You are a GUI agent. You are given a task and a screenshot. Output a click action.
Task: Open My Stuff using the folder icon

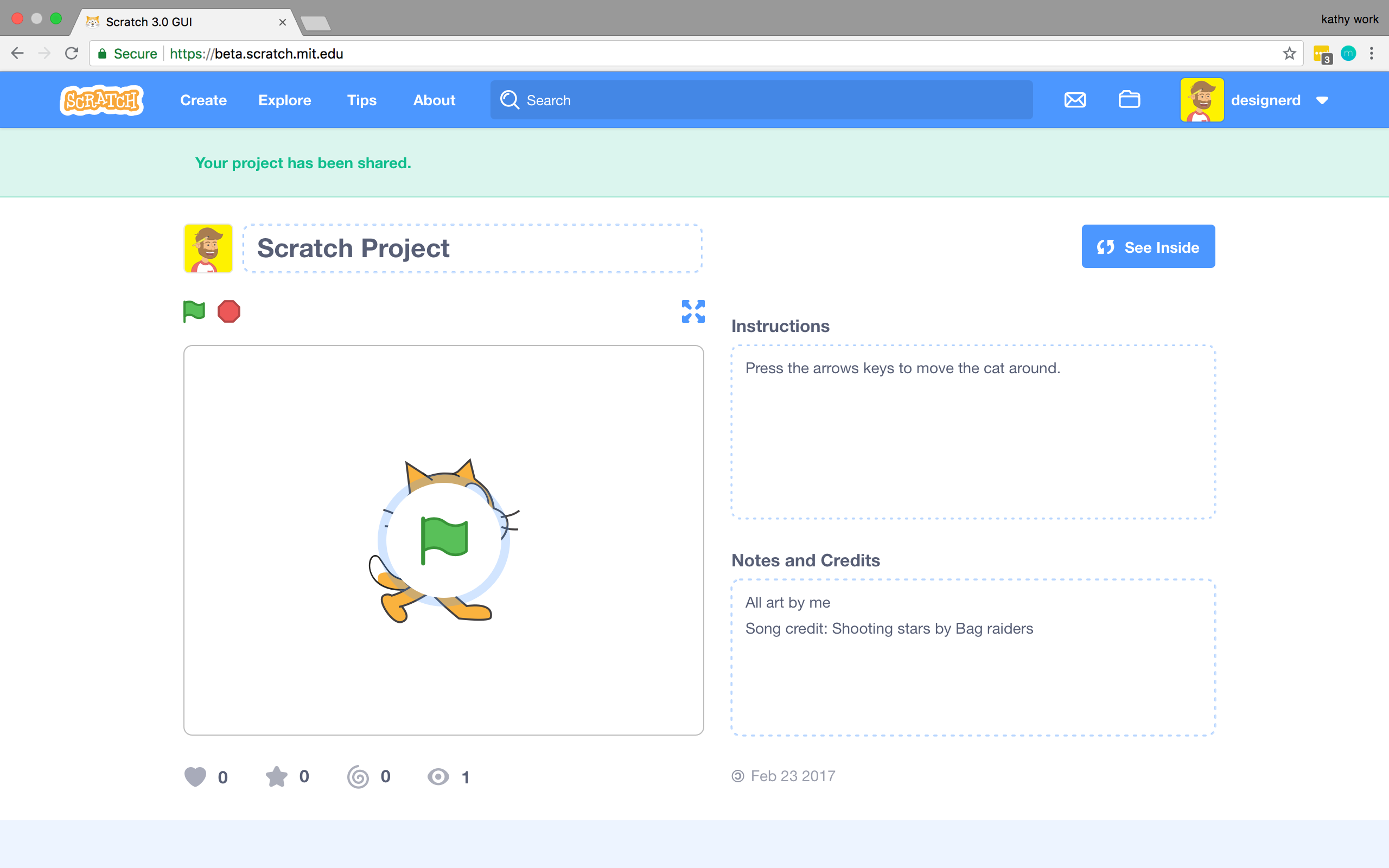pos(1130,99)
